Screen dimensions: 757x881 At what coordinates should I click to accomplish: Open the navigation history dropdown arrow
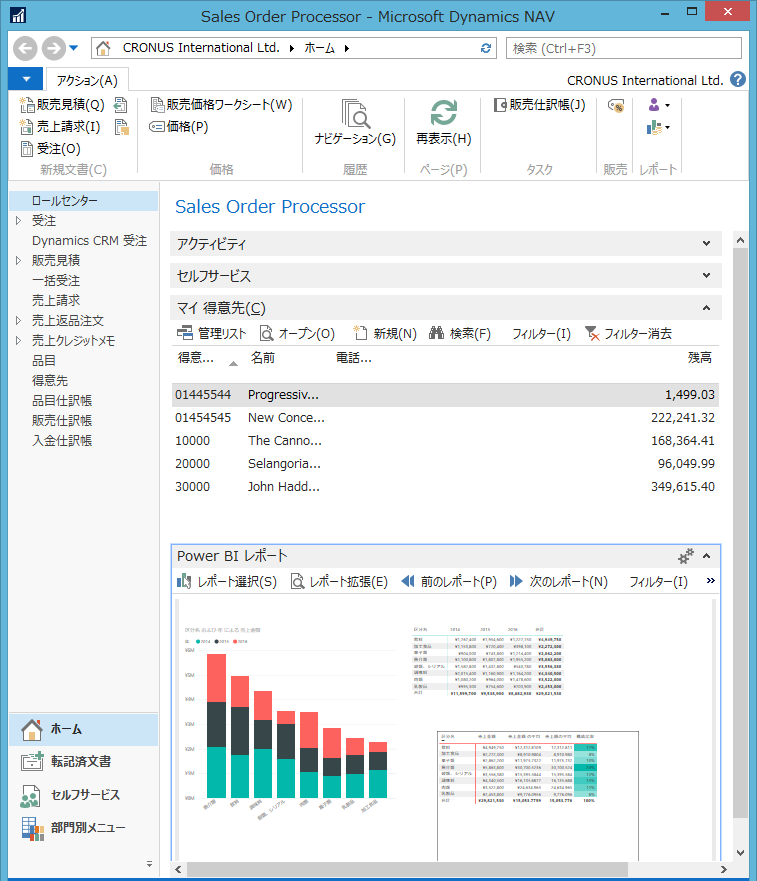coord(74,48)
